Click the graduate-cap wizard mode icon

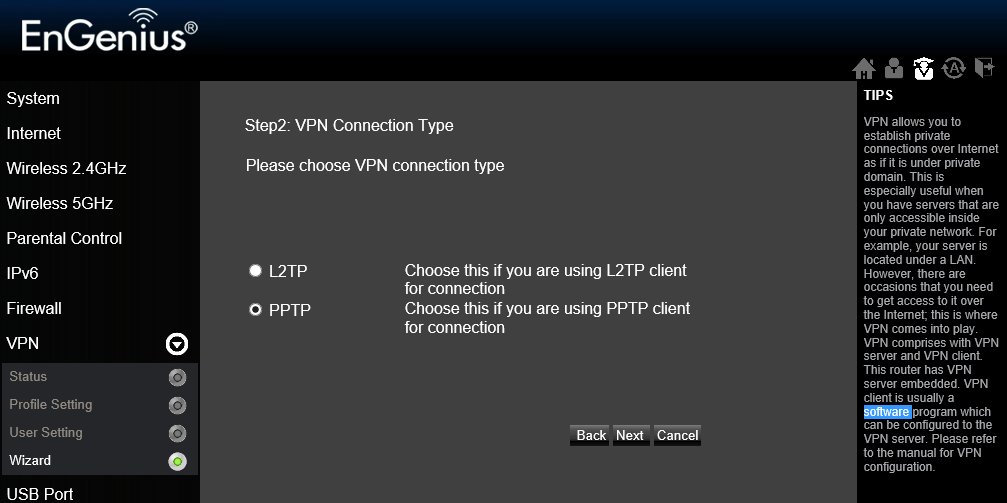(924, 67)
